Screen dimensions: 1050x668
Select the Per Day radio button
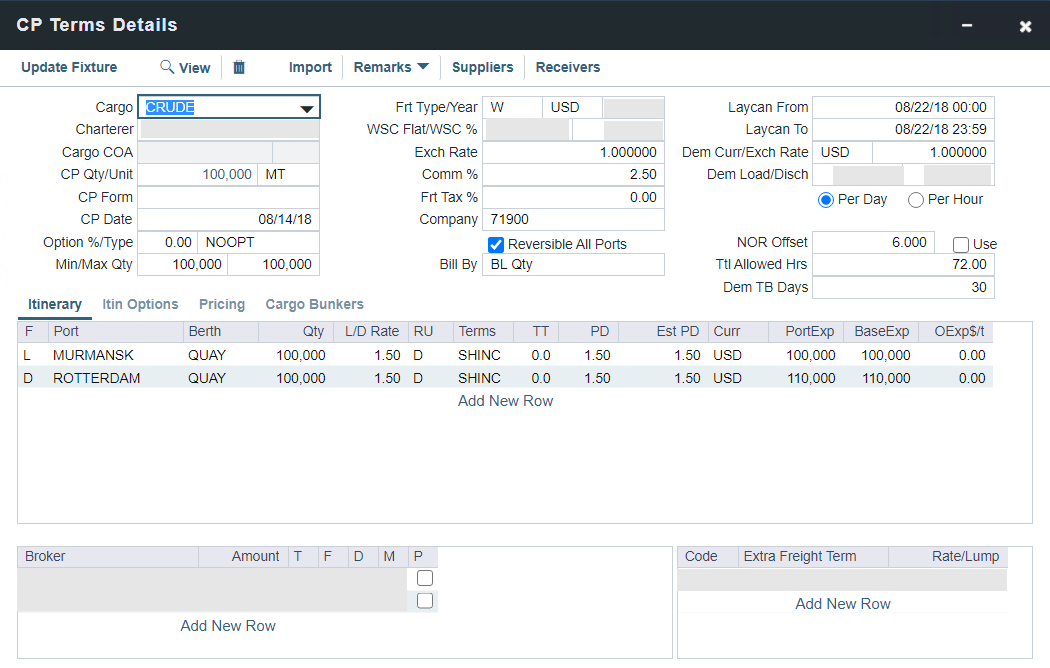tap(826, 199)
